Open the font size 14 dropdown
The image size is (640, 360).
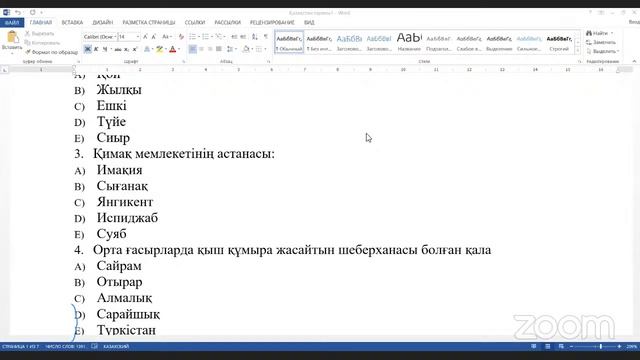pos(138,37)
